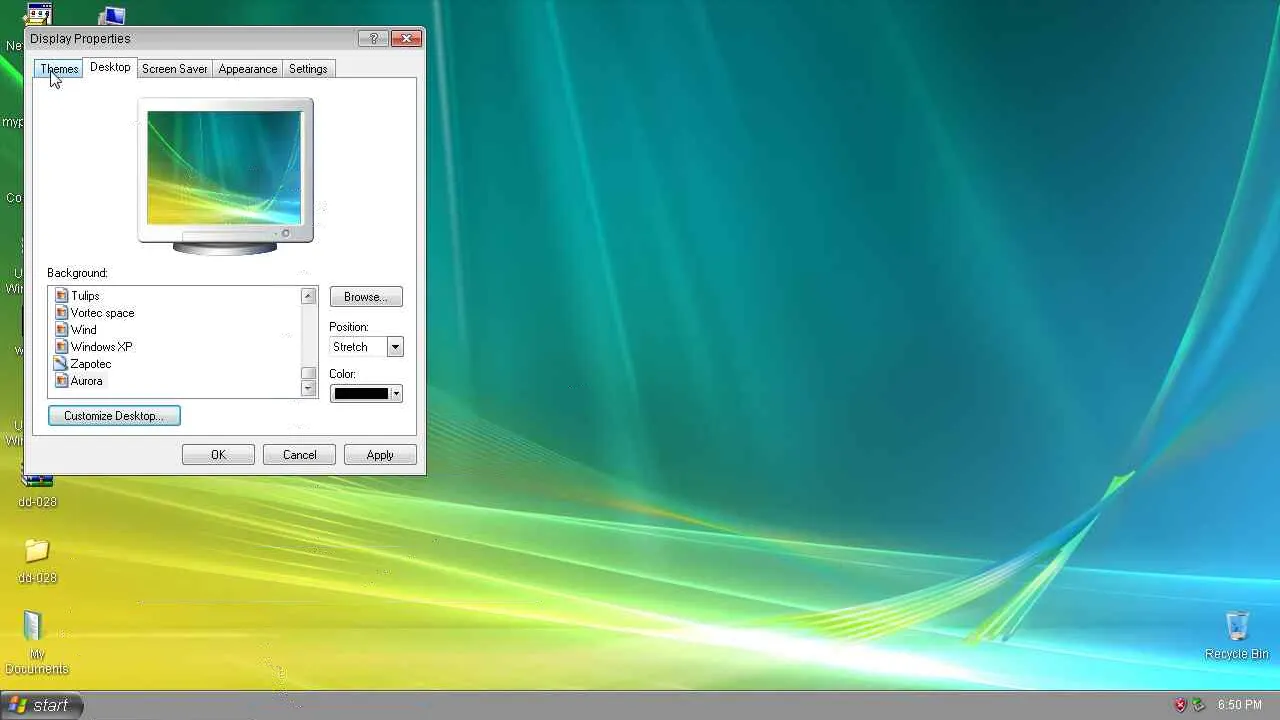Apply the display changes
Image resolution: width=1280 pixels, height=720 pixels.
point(380,455)
